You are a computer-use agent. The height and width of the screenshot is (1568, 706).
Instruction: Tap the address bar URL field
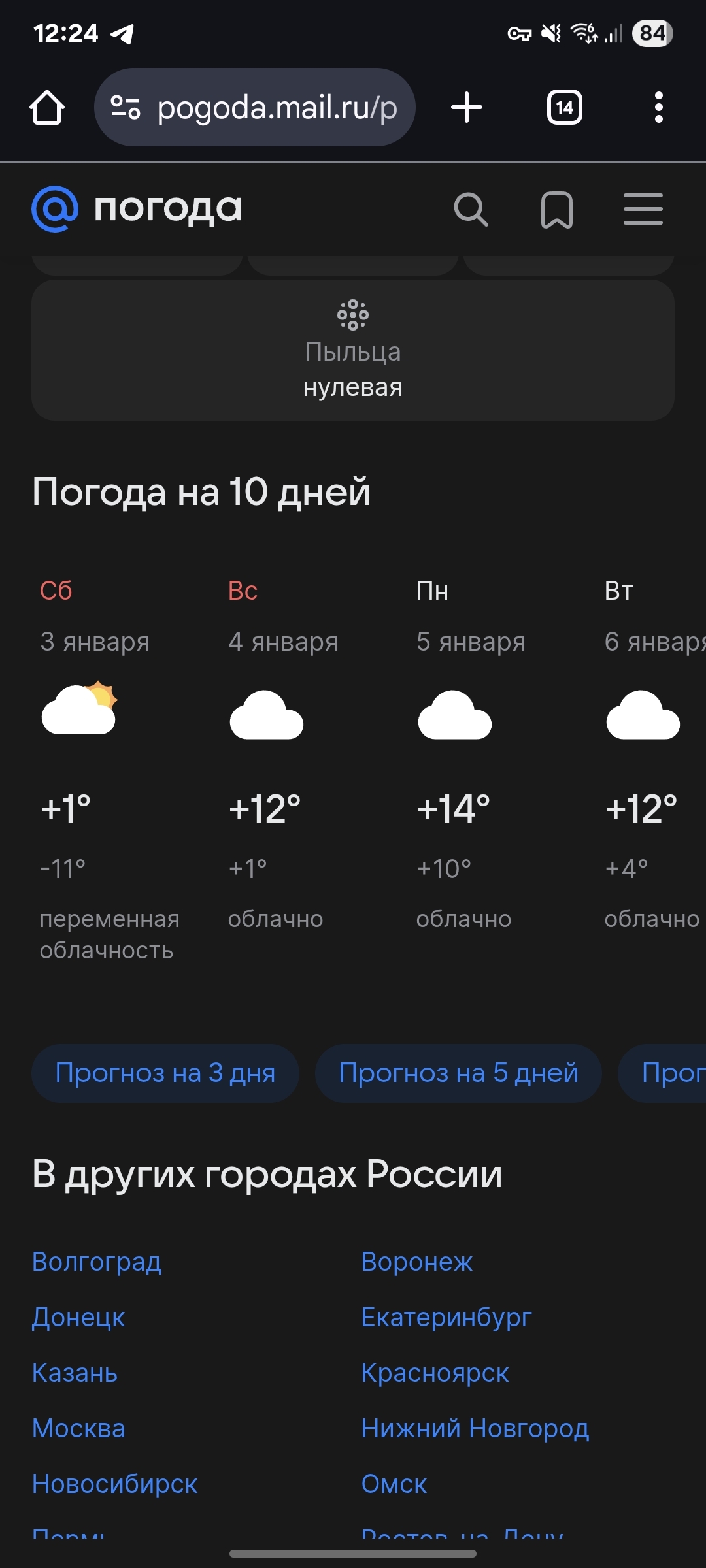[x=277, y=108]
